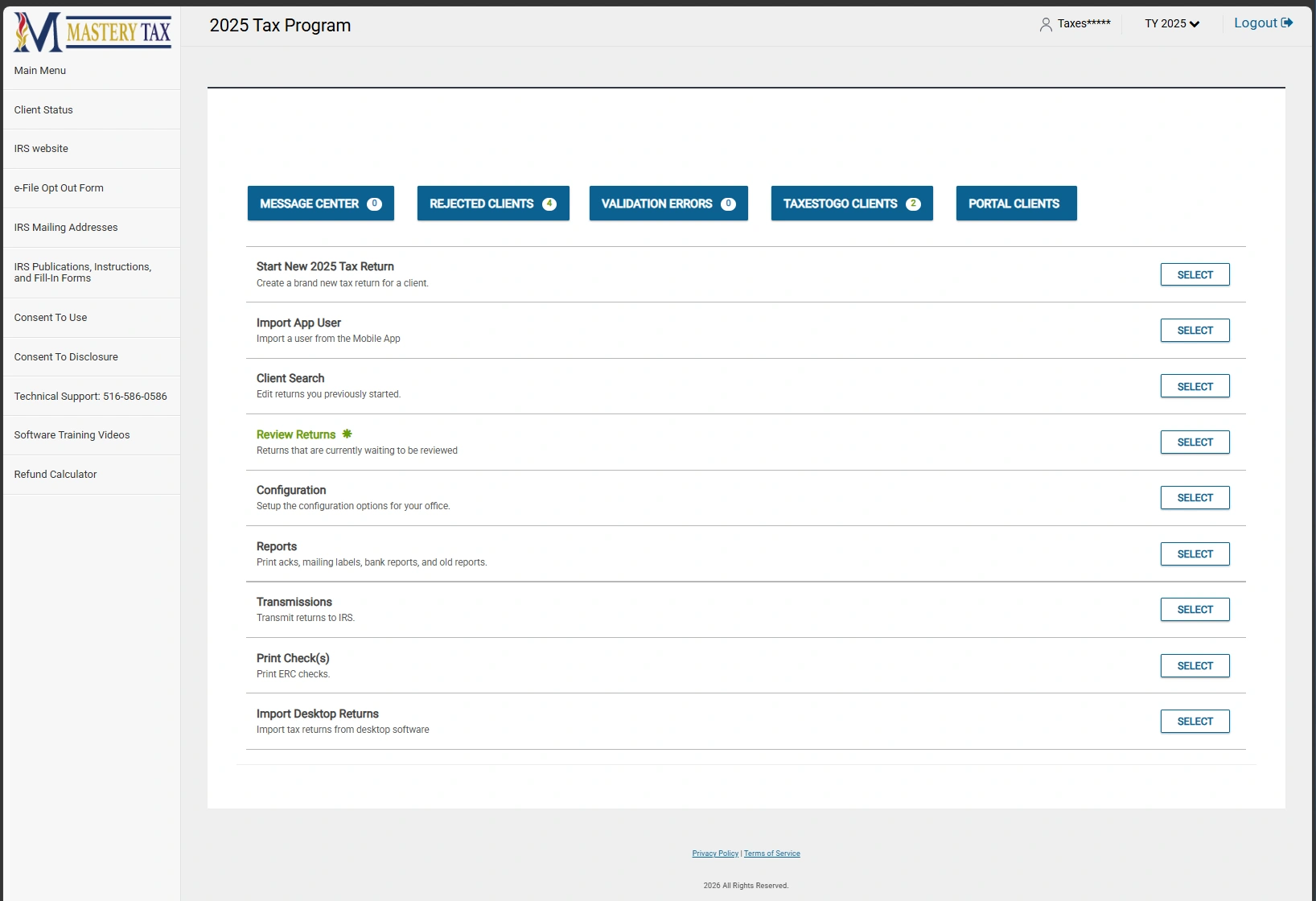The image size is (1316, 901).
Task: Click the 2025 Tax Program title
Action: 280,25
